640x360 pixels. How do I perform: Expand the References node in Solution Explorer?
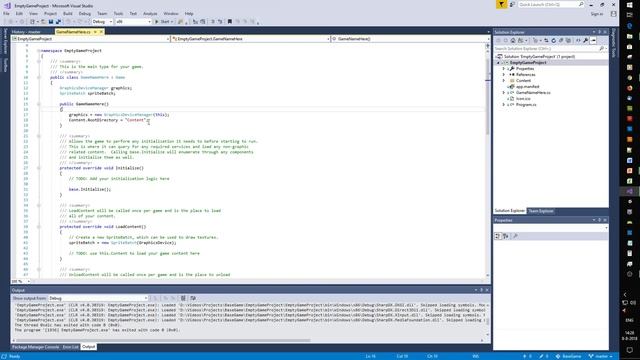(504, 75)
